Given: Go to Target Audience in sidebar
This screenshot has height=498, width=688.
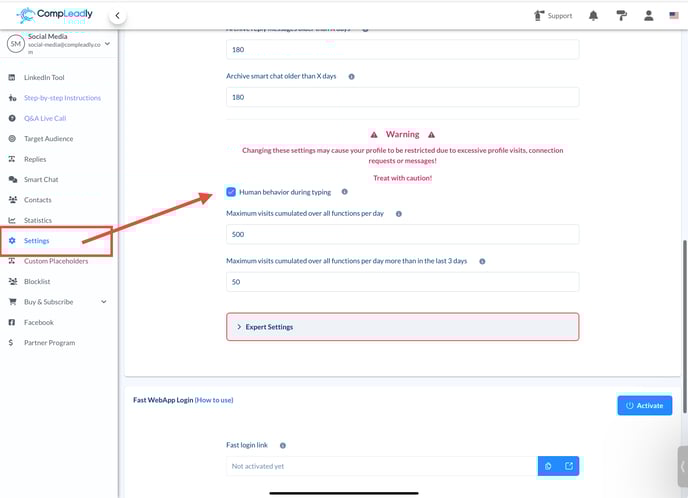Looking at the screenshot, I should [x=48, y=139].
